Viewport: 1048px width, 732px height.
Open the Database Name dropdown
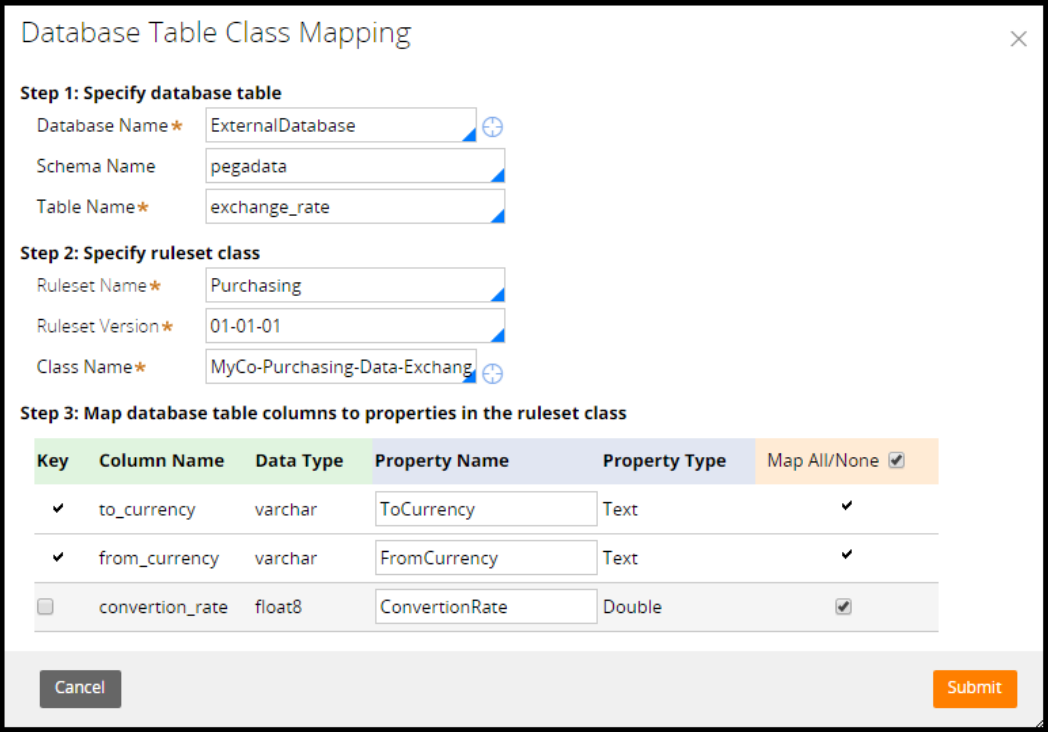(340, 126)
